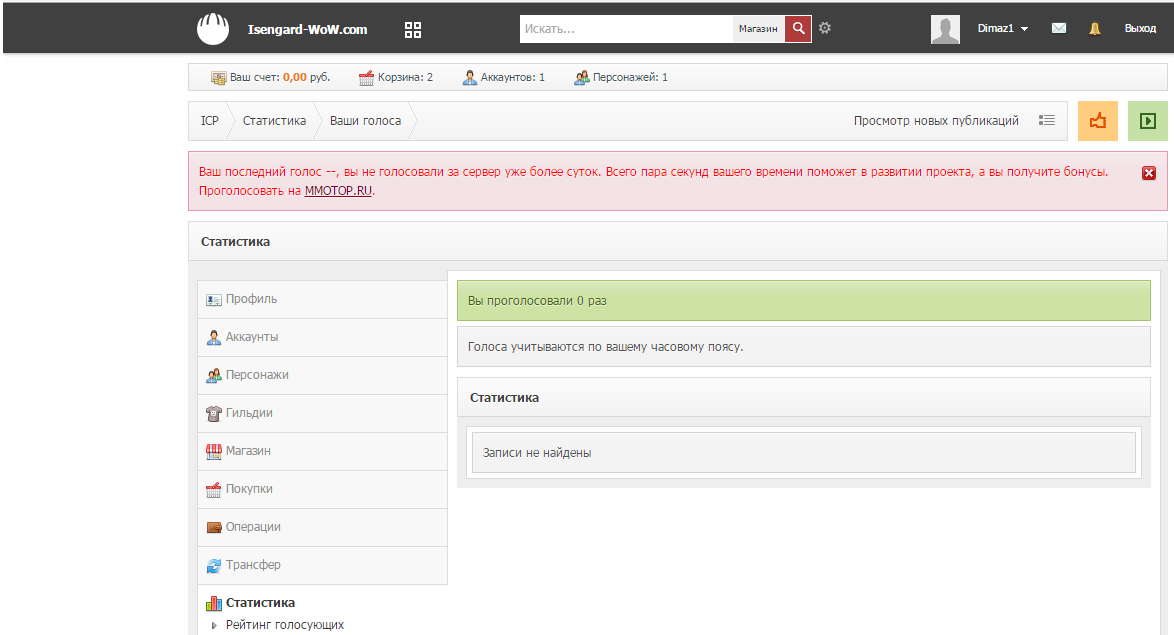
Task: Expand arrow beside Рейтинг голосующих
Action: (x=214, y=625)
